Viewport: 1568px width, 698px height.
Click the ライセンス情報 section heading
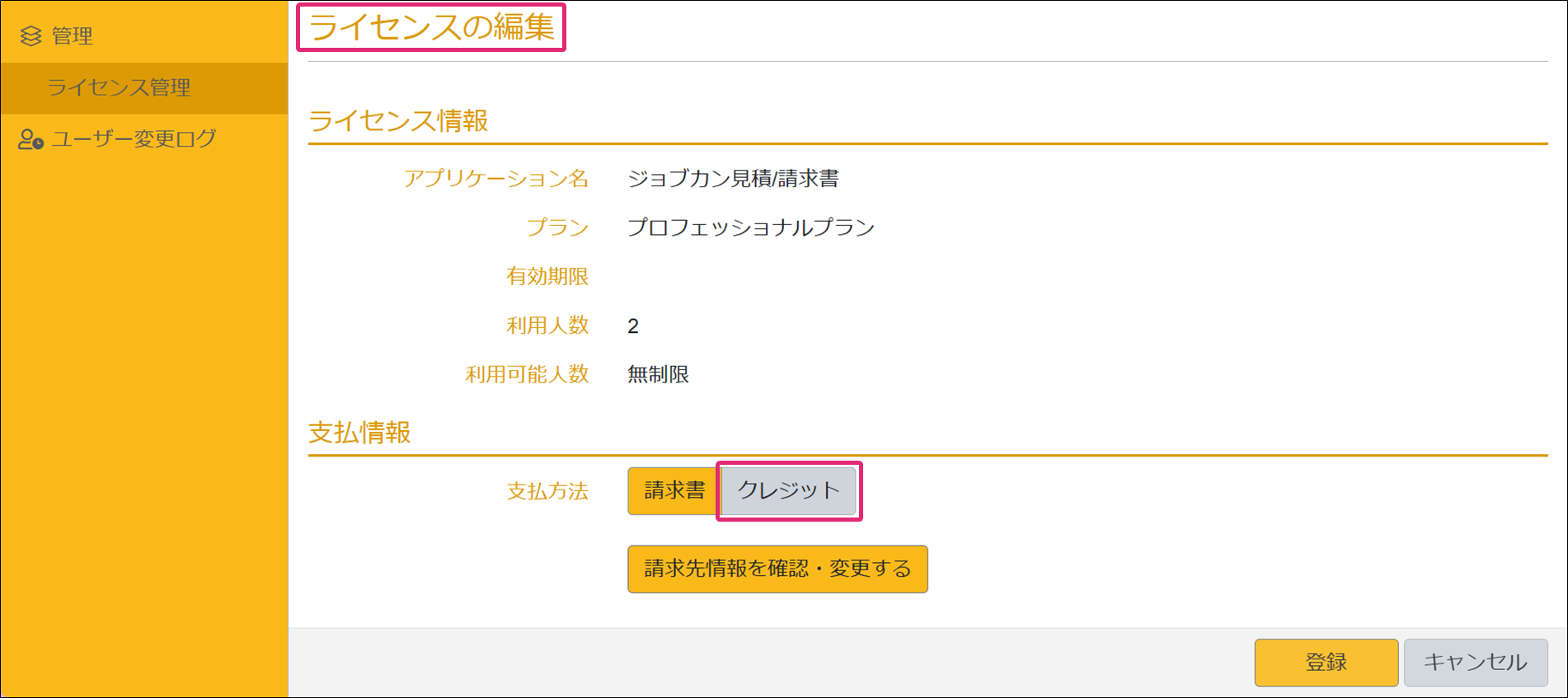coord(398,121)
